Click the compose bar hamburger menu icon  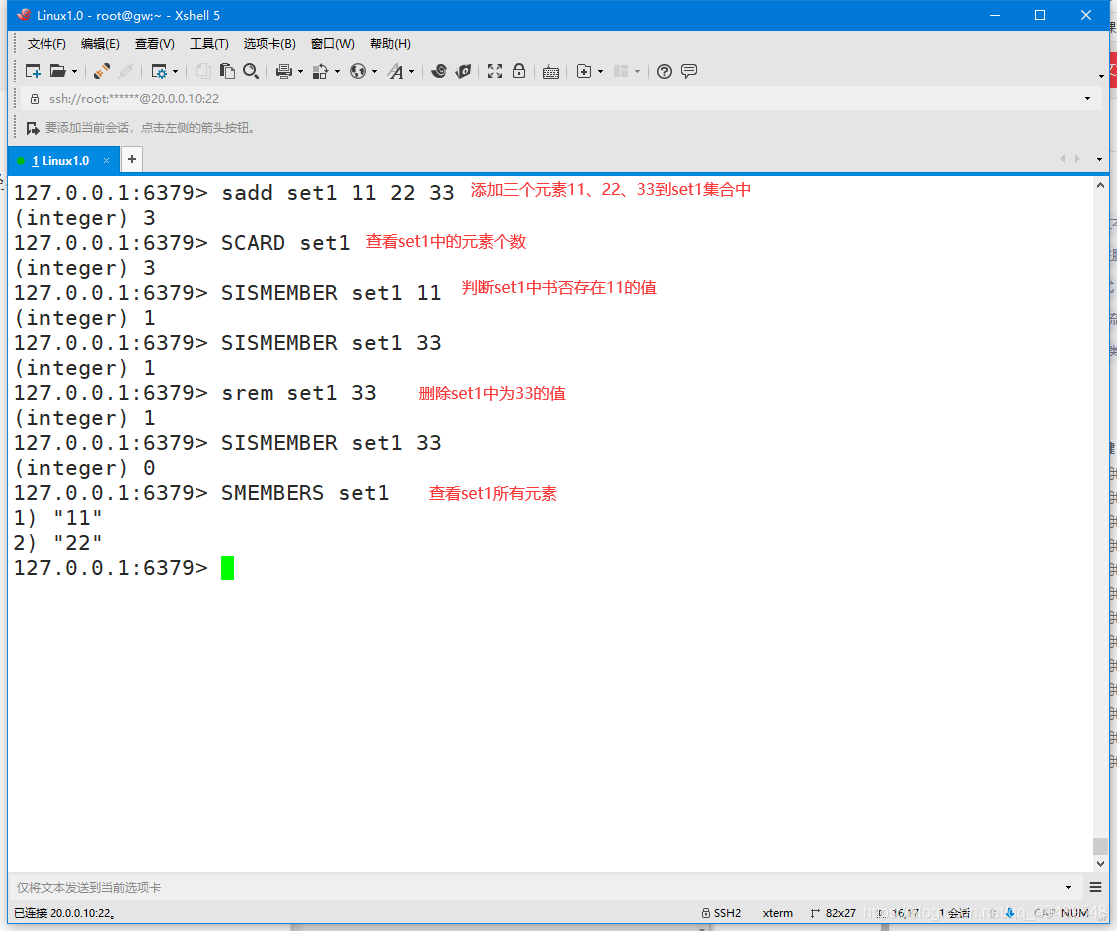(1096, 888)
